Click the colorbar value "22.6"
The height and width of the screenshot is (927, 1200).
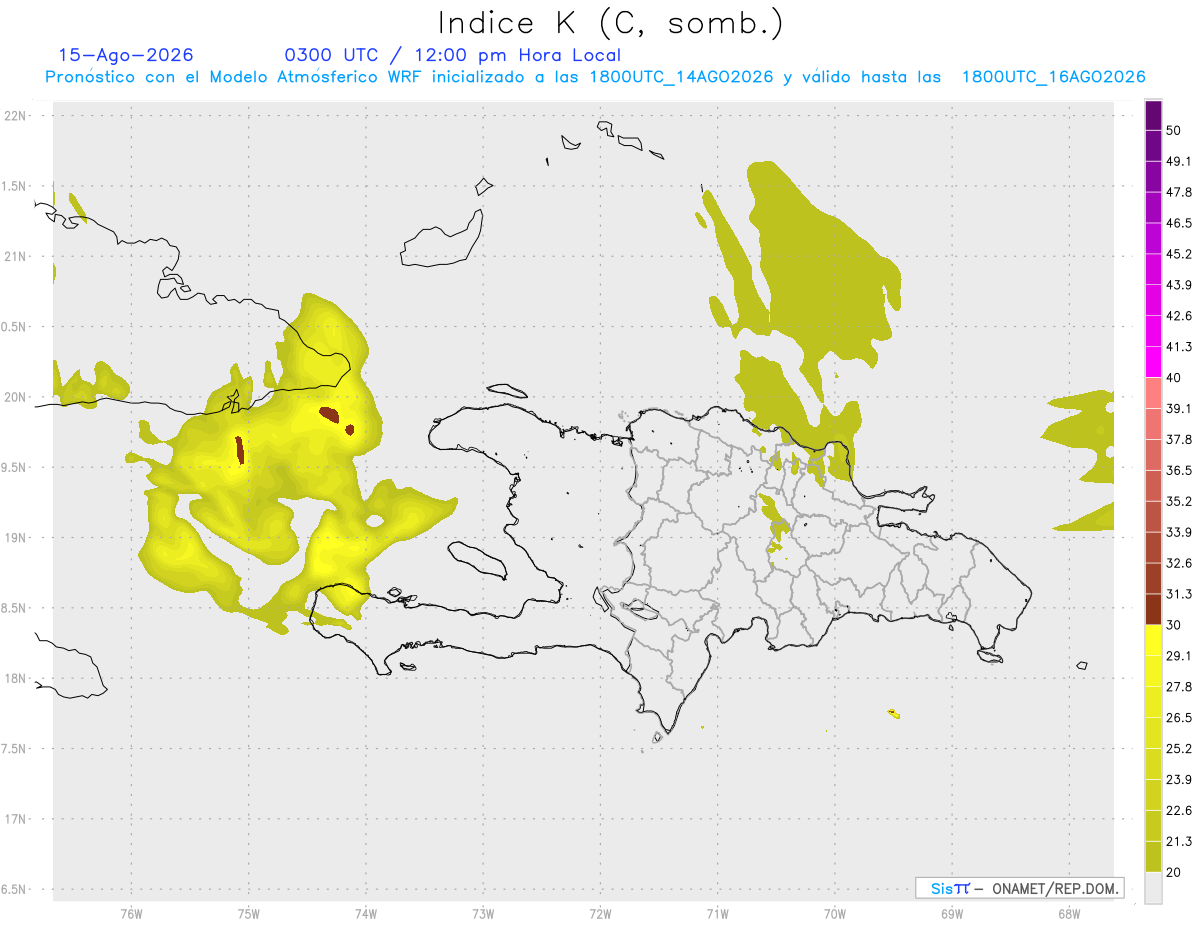1179,811
